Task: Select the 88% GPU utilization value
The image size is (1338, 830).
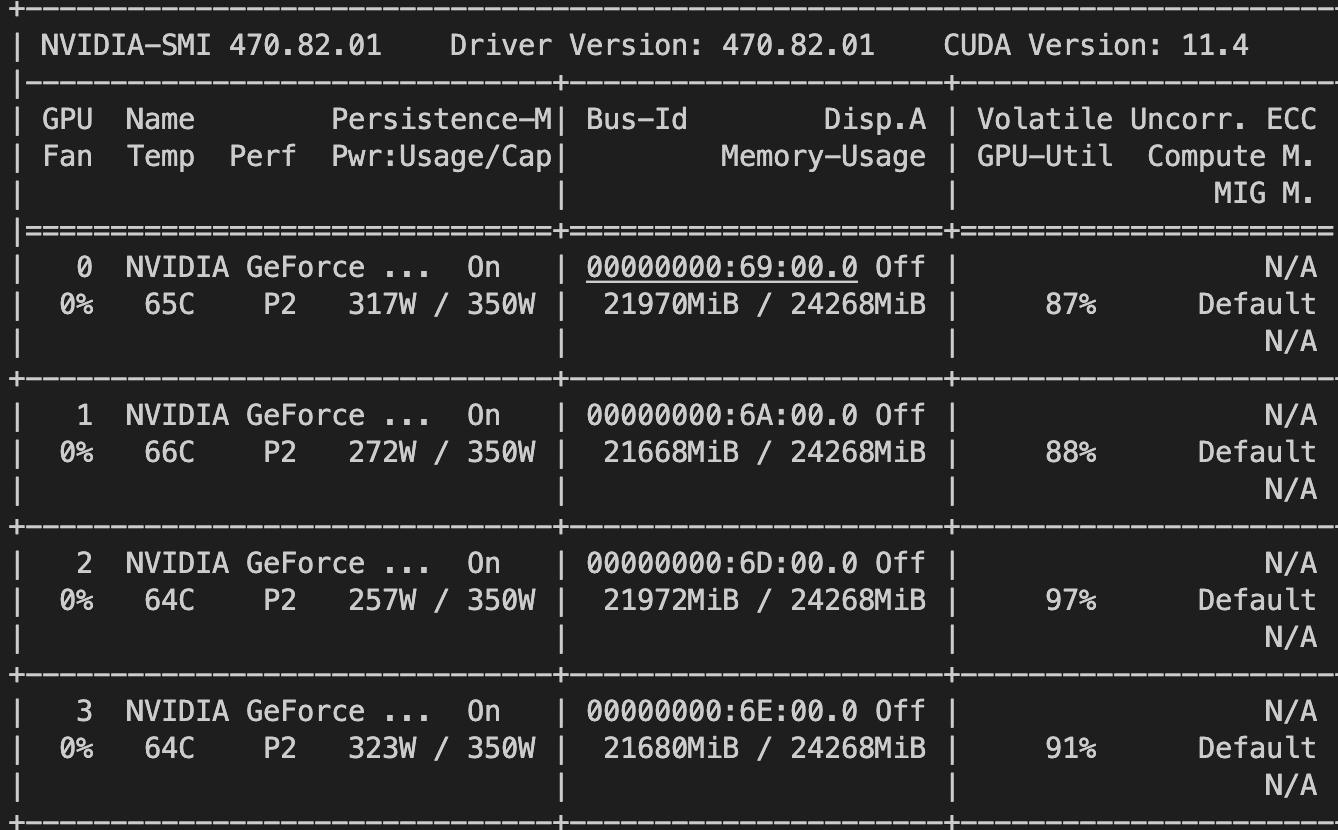Action: [x=1070, y=452]
